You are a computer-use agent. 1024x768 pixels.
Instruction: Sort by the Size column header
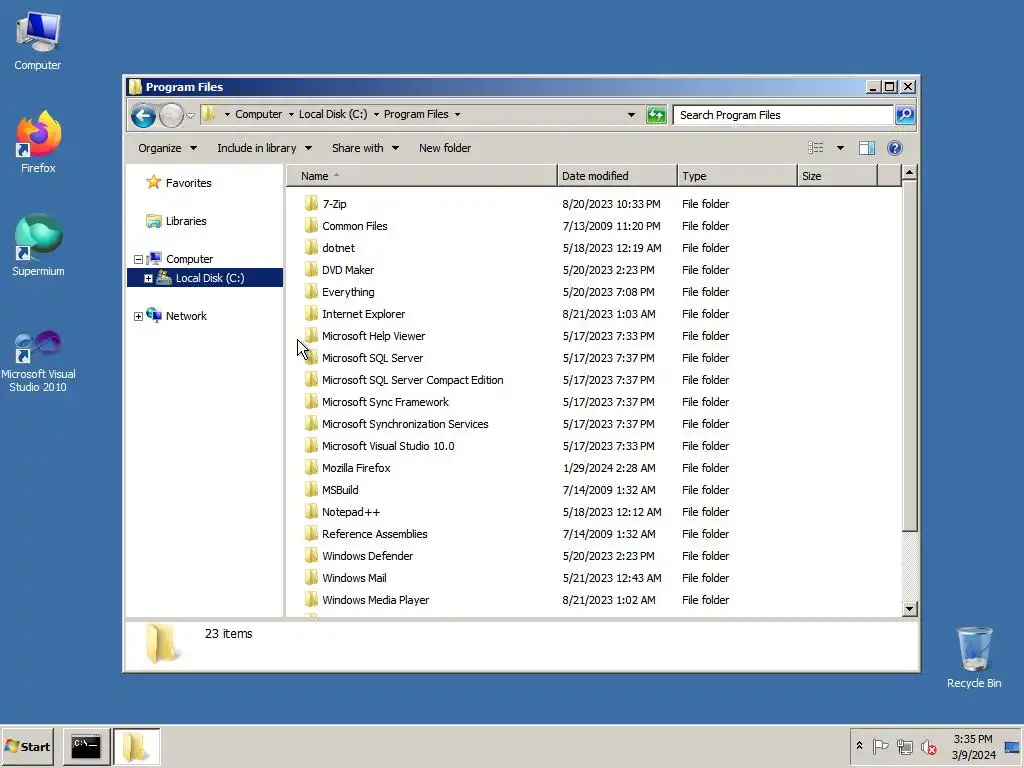click(x=837, y=176)
